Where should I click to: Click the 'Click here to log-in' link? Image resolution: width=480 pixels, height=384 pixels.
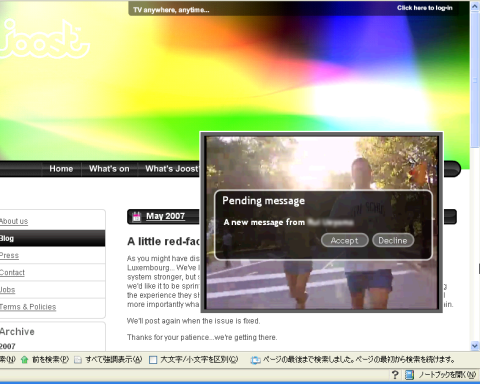pyautogui.click(x=425, y=8)
